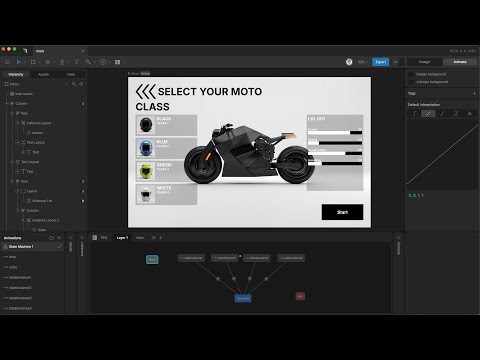This screenshot has width=480, height=360.
Task: Choose Linear interpolation icon
Action: click(x=428, y=114)
